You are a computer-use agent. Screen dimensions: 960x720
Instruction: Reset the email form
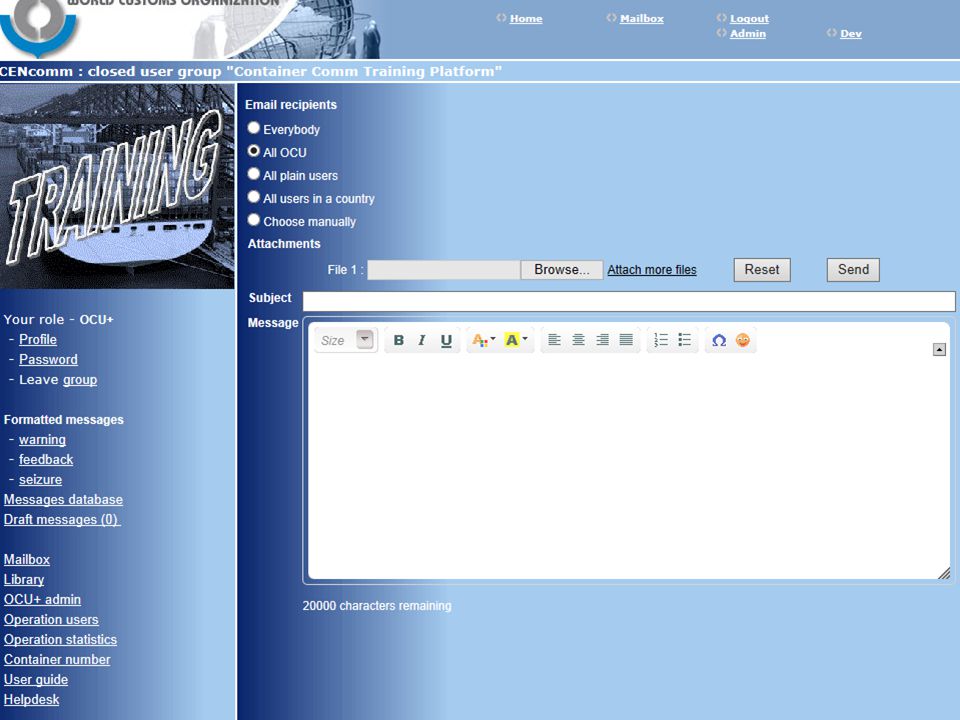tap(762, 270)
